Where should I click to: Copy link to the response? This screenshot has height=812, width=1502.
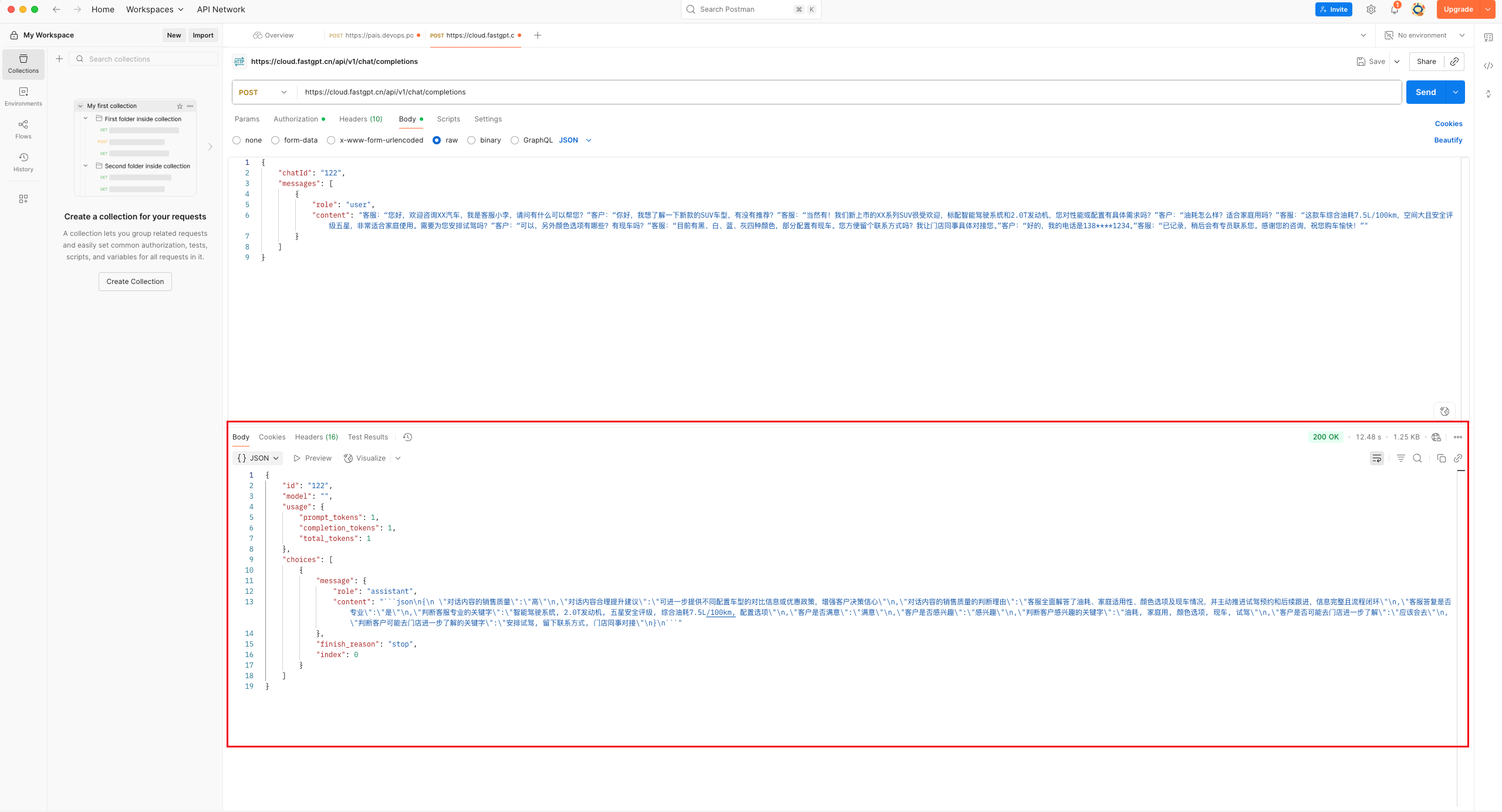(x=1458, y=458)
